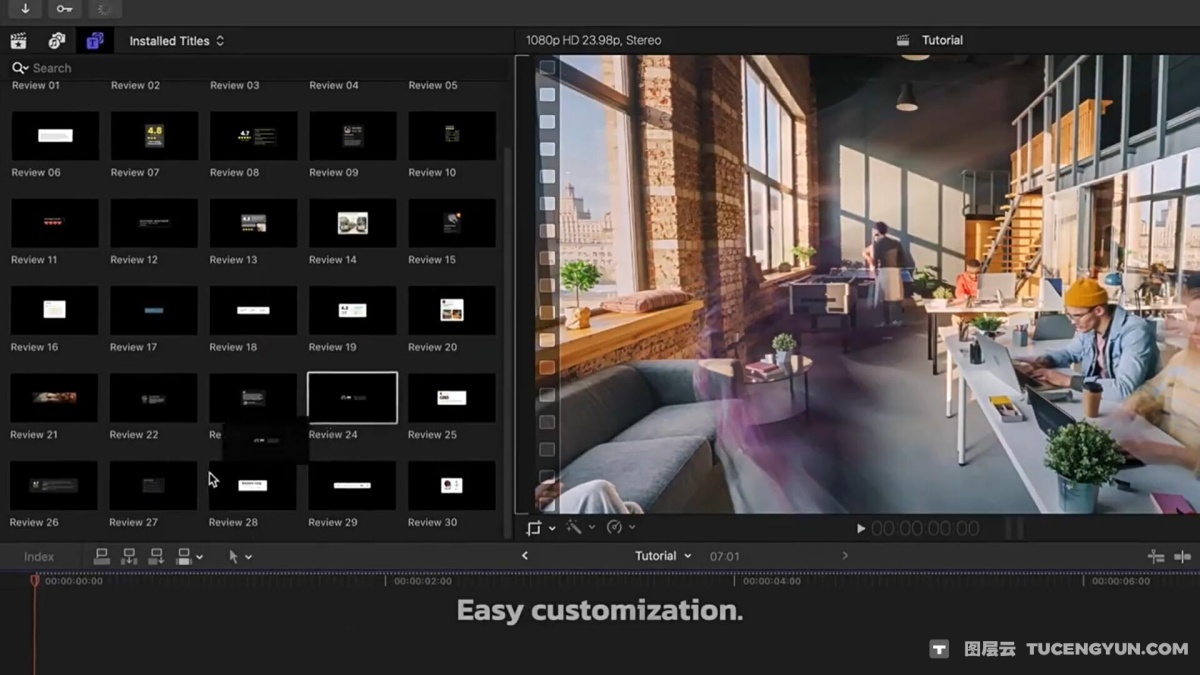The image size is (1200, 675).
Task: Open the timeline Index panel
Action: 39,557
